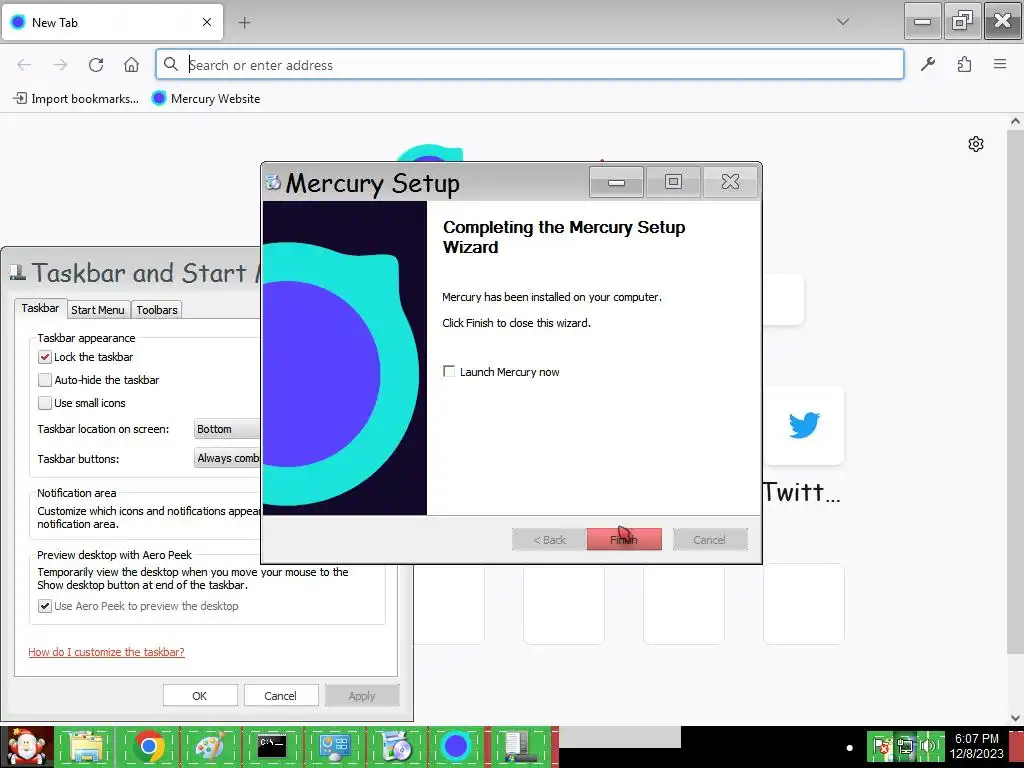Click the Taskbar properties title bar icon
Viewport: 1024px width, 768px height.
click(x=18, y=272)
